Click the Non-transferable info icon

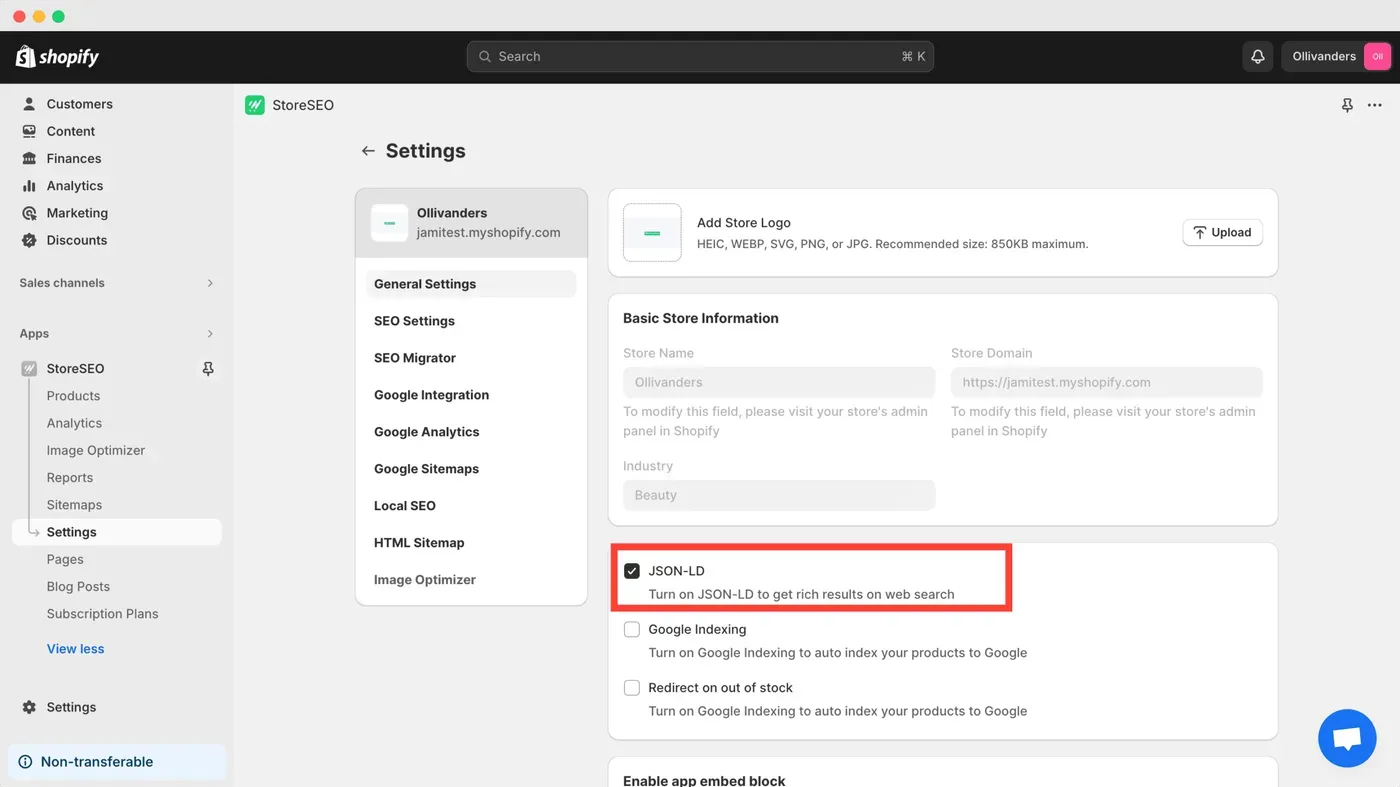coord(25,762)
